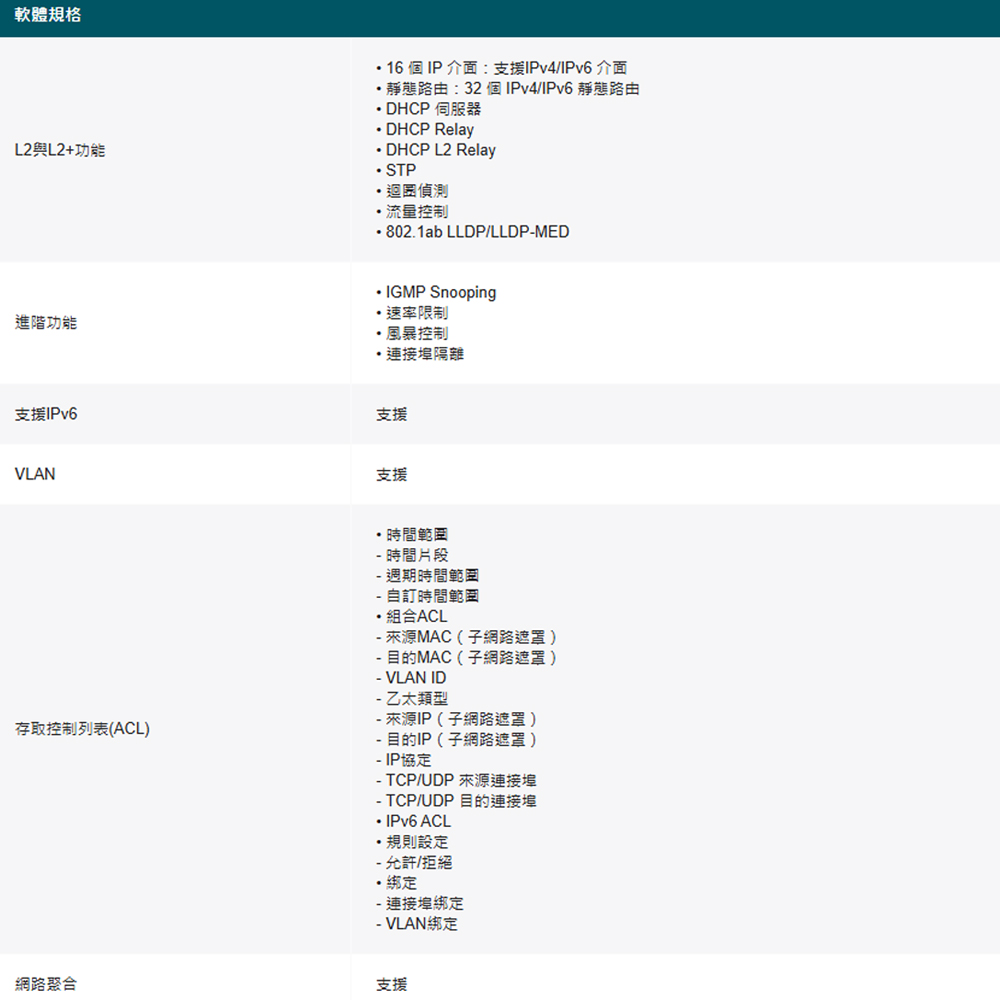The height and width of the screenshot is (1000, 1000).
Task: Select the 802.1ab LLDP/LLDP-MED entry
Action: click(477, 232)
